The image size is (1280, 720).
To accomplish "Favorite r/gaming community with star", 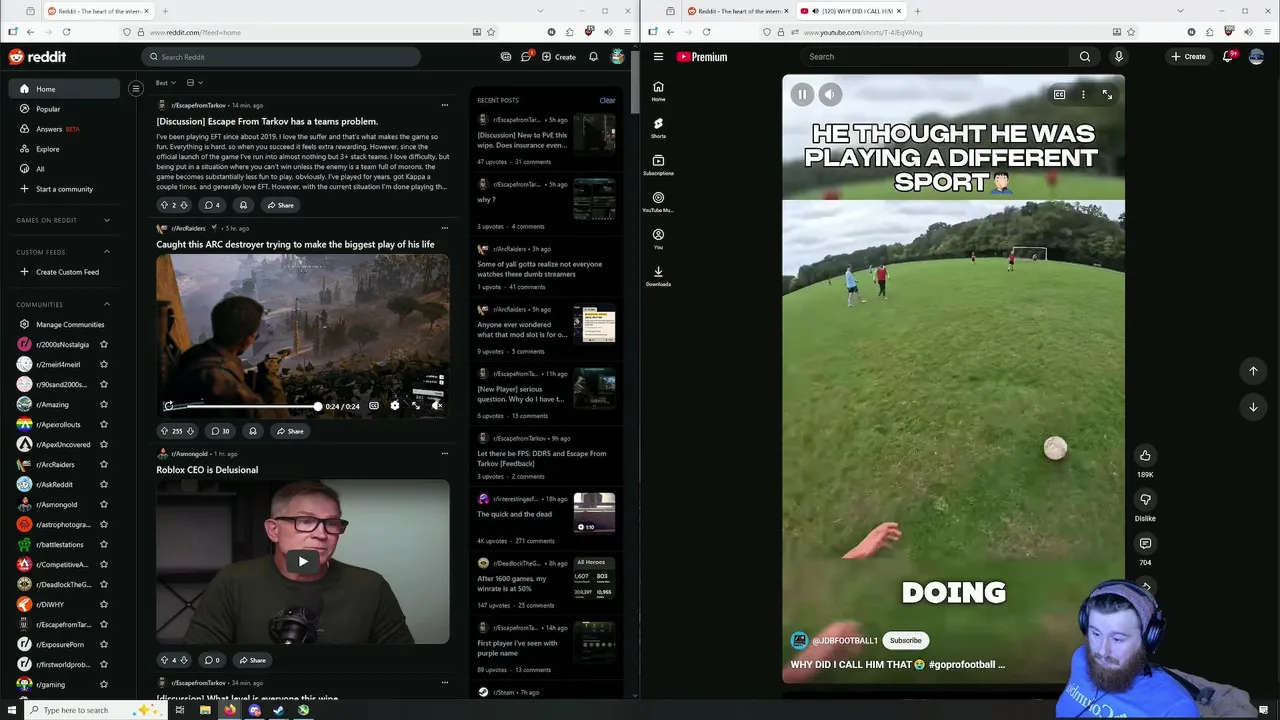I will pyautogui.click(x=103, y=685).
